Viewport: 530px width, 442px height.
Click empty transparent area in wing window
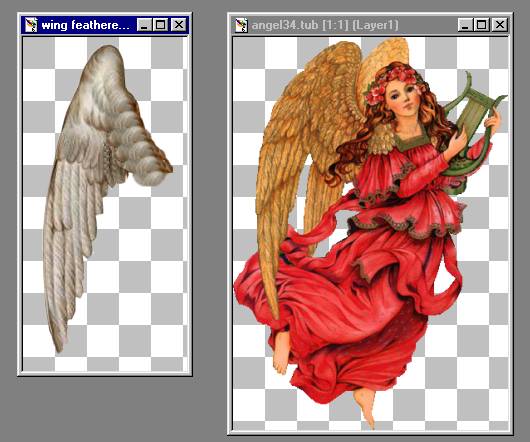(142, 270)
